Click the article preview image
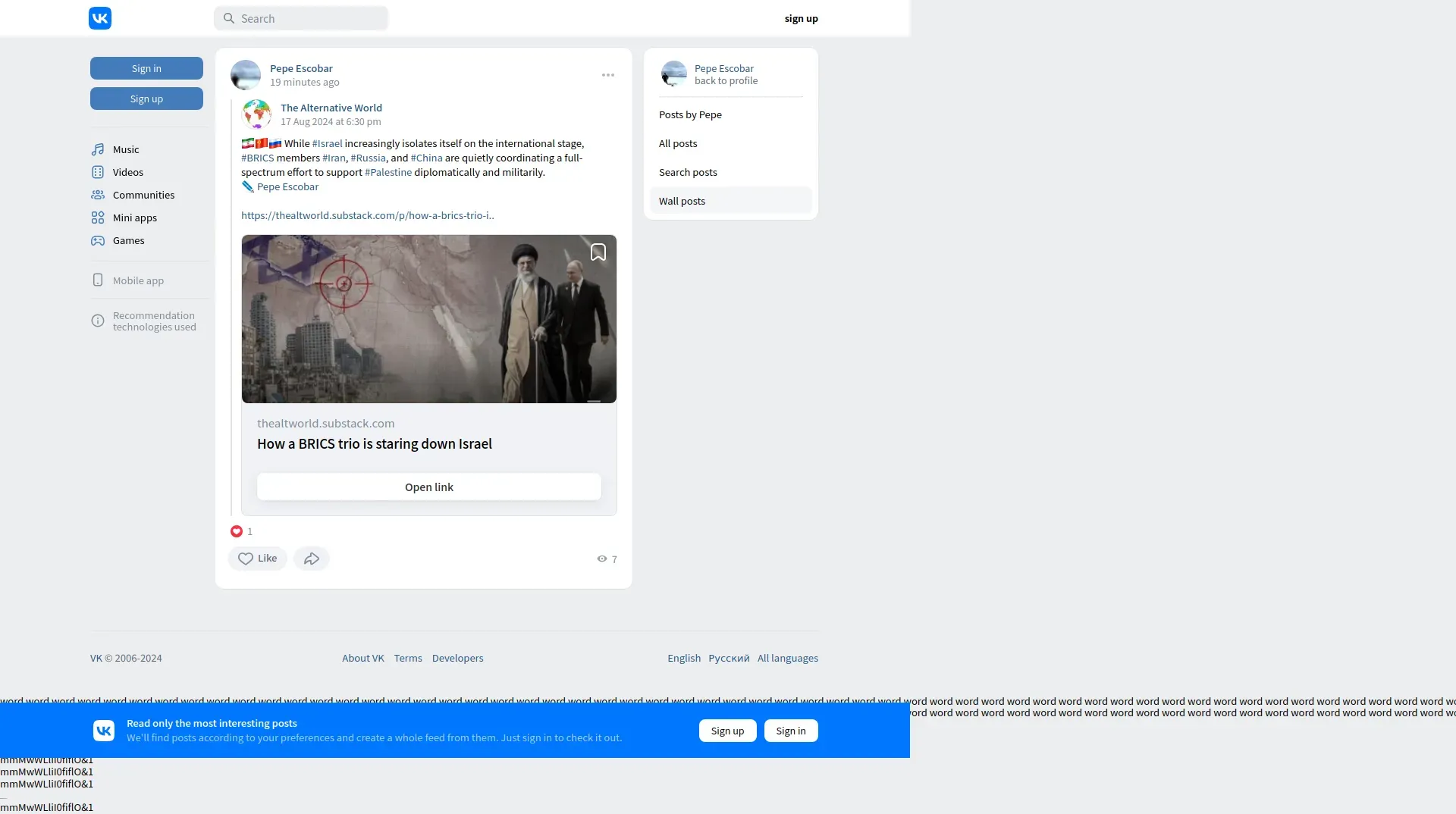The image size is (1456, 814). [429, 319]
